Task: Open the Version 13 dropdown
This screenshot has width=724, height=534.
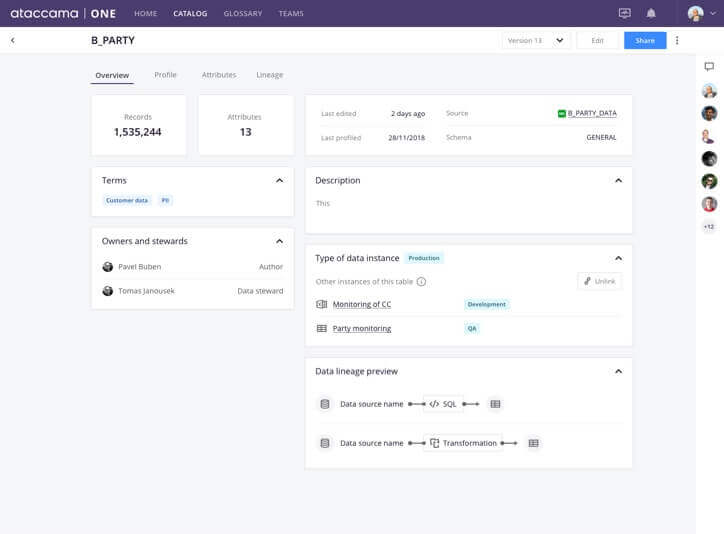Action: click(x=536, y=41)
